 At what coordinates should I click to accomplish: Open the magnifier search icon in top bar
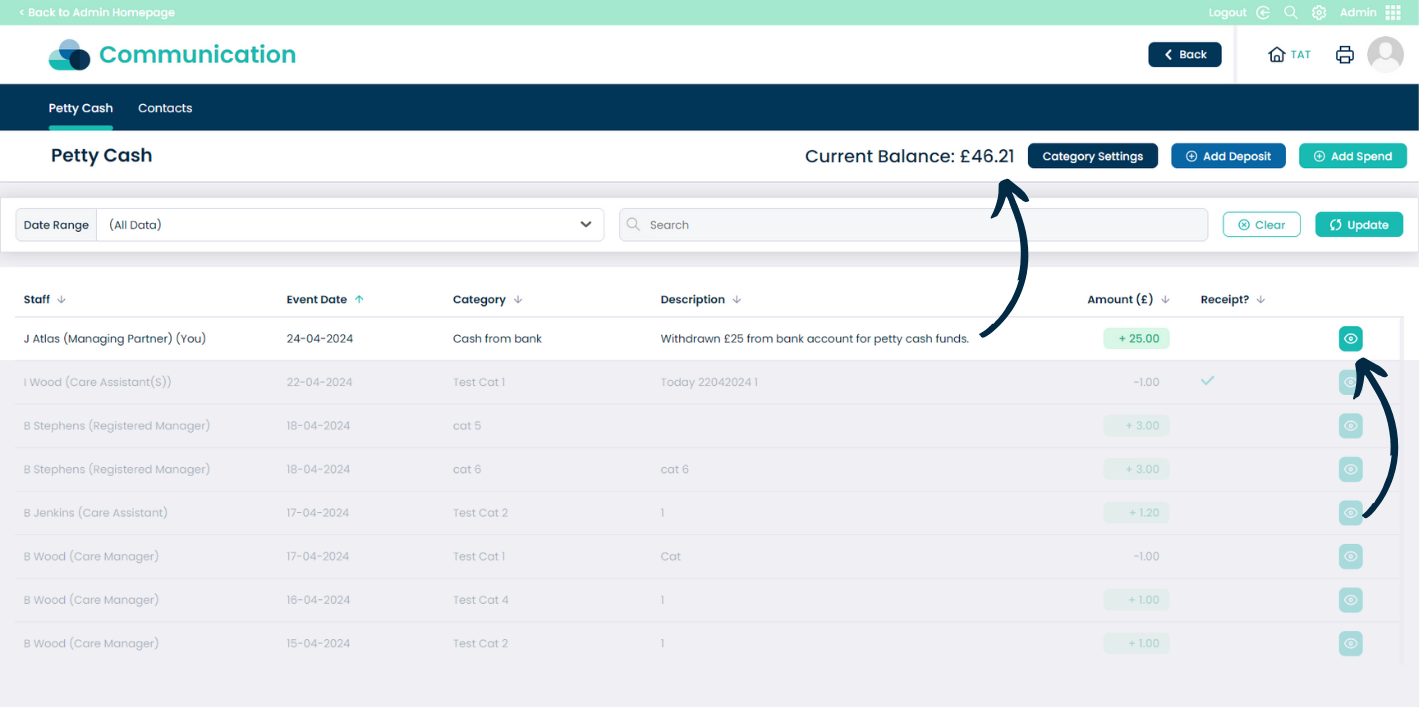[x=1291, y=13]
